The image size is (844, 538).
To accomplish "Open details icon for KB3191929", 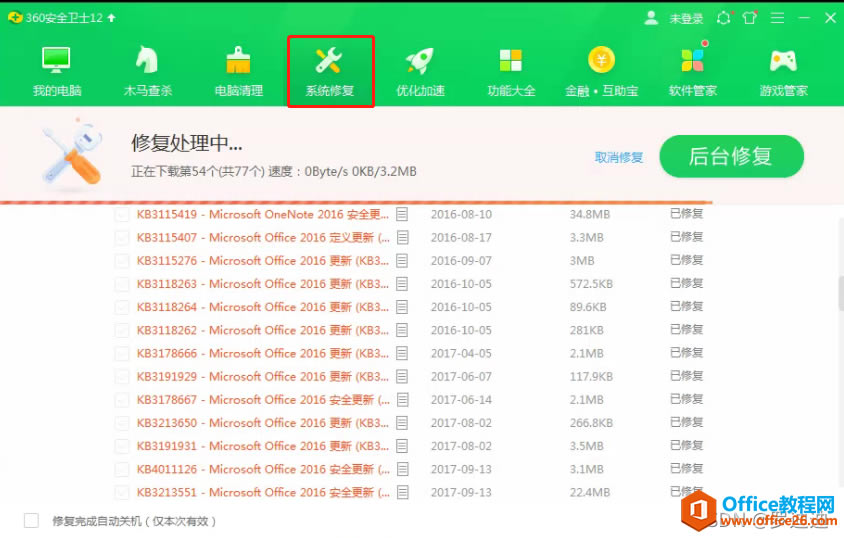I will coord(402,377).
